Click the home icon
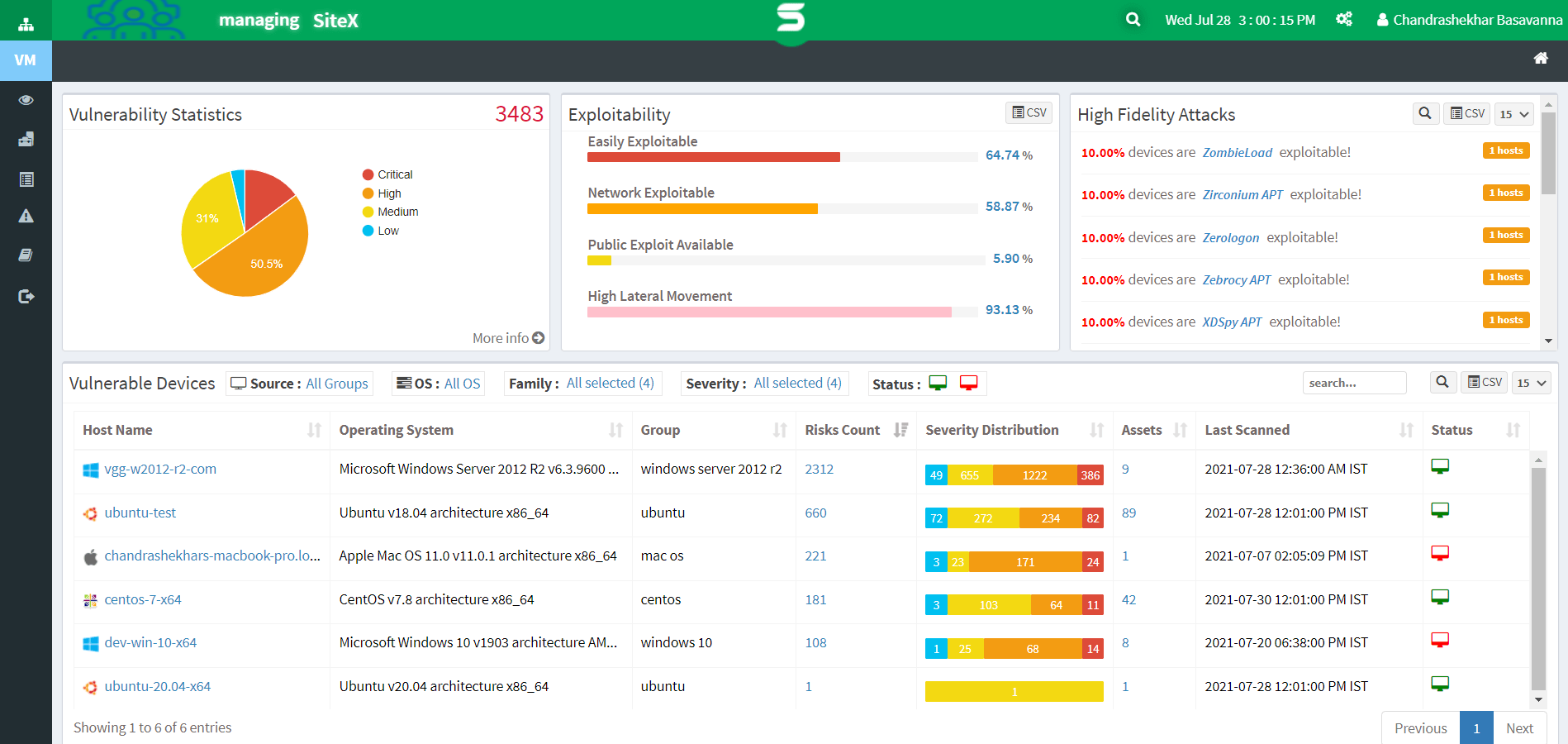The image size is (1568, 744). (1541, 58)
